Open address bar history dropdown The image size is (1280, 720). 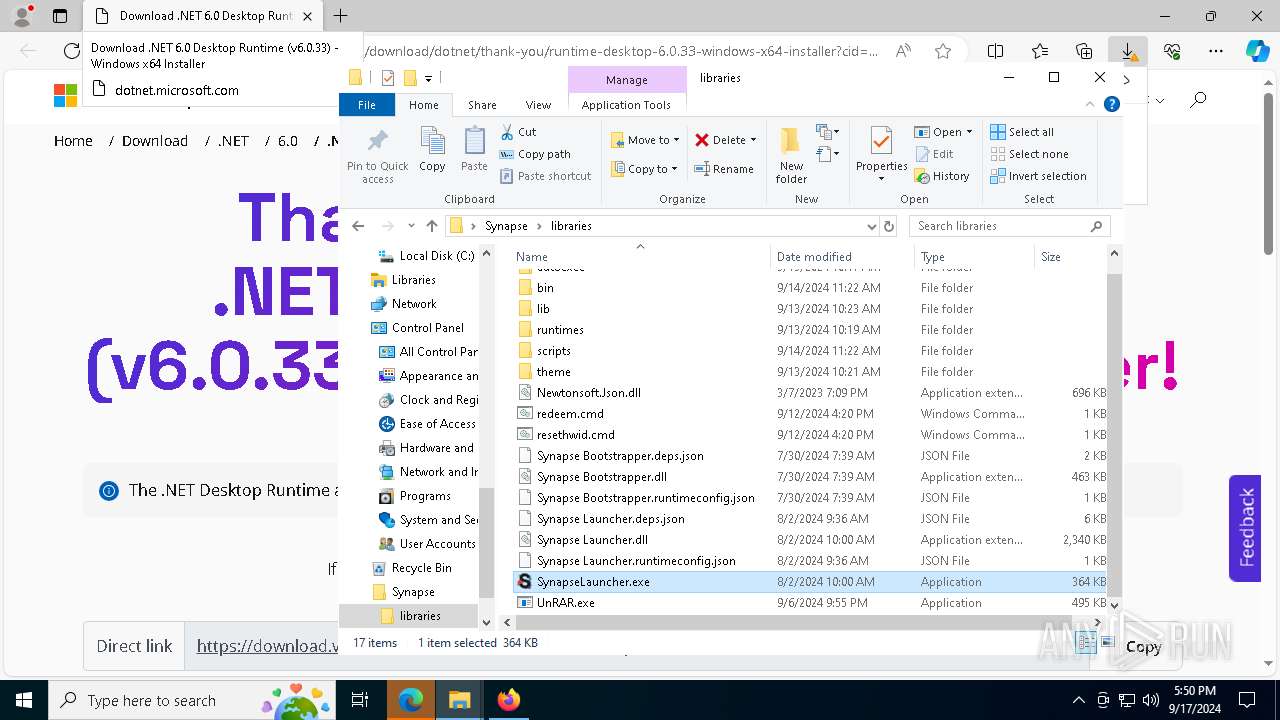coord(871,226)
